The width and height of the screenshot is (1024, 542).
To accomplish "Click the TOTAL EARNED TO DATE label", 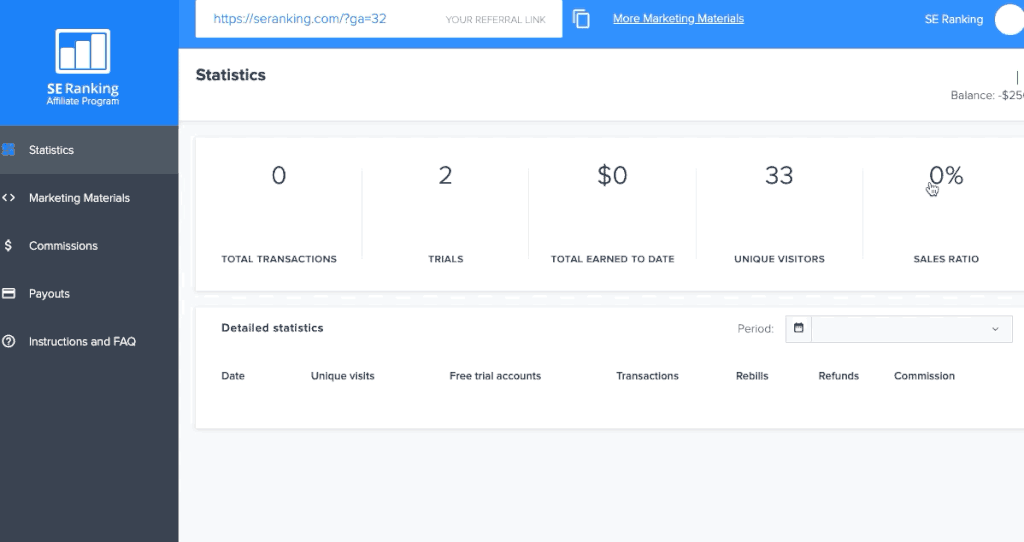I will pyautogui.click(x=612, y=259).
